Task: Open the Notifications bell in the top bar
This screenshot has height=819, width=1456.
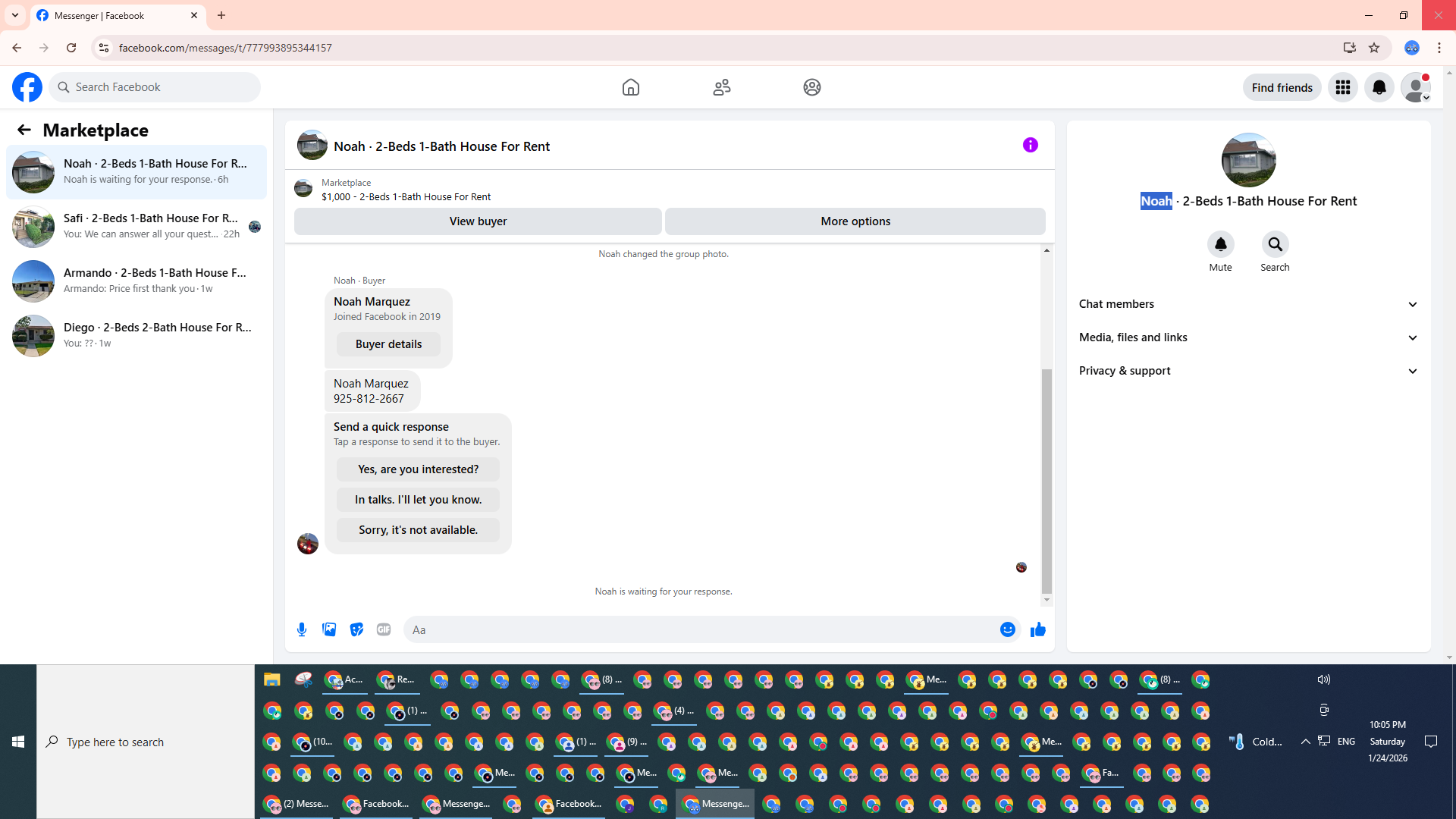Action: point(1379,87)
